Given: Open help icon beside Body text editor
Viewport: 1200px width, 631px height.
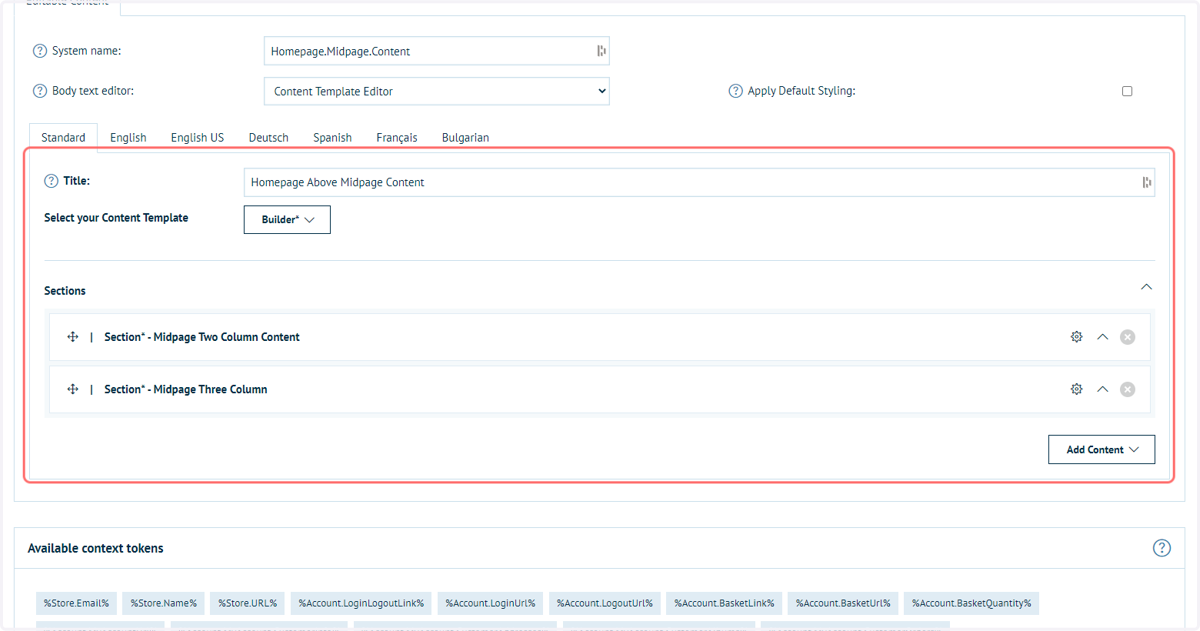Looking at the screenshot, I should [x=40, y=91].
